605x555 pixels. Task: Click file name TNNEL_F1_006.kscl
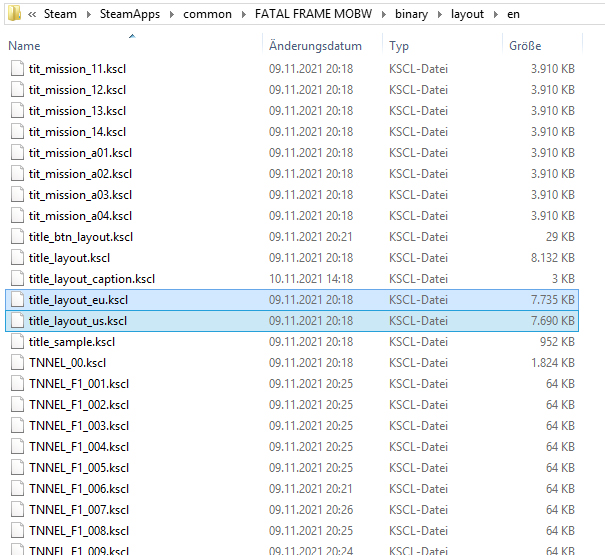79,489
